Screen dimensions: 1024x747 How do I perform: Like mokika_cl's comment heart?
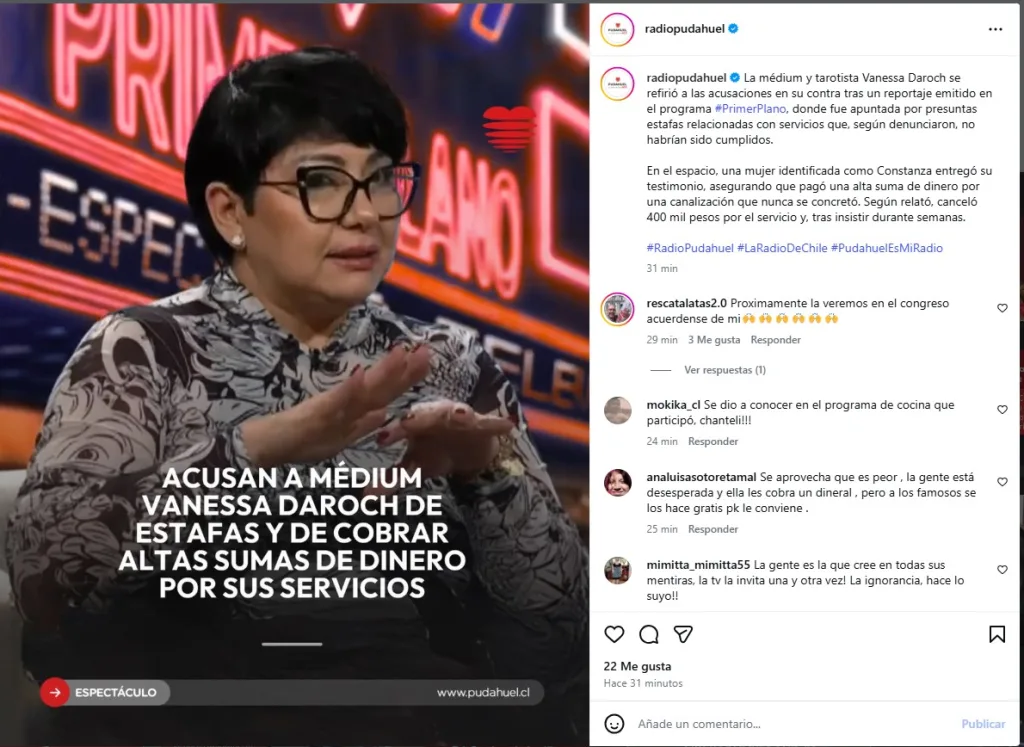[x=1002, y=409]
